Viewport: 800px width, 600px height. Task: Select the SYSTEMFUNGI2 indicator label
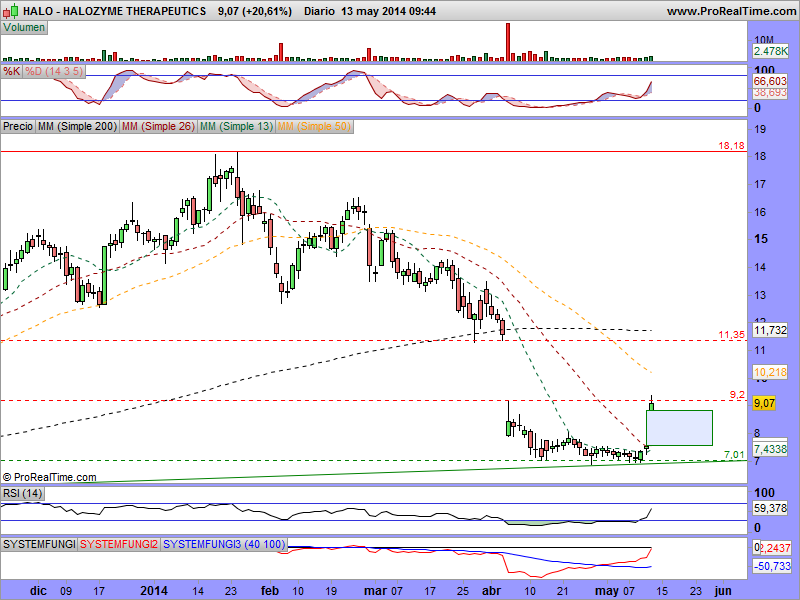tap(119, 544)
